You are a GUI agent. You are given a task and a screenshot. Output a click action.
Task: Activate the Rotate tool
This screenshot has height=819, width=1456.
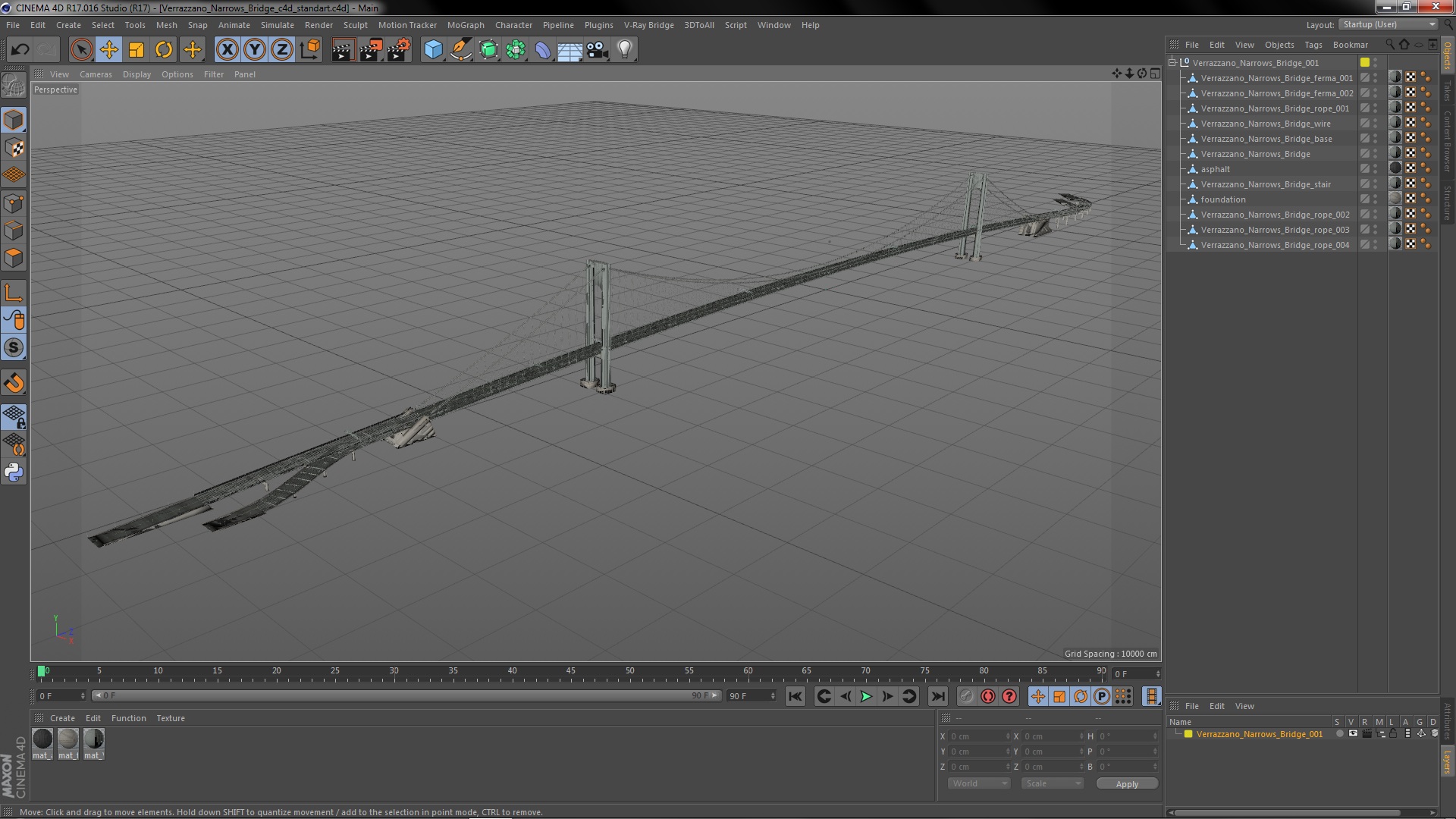164,50
